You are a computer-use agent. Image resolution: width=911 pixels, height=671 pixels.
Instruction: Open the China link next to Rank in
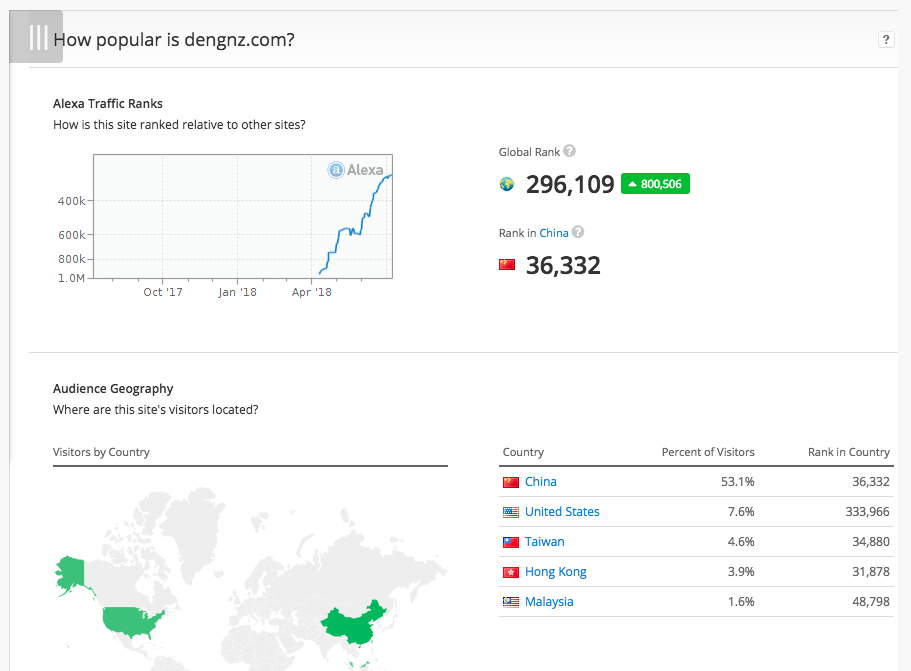pos(554,233)
